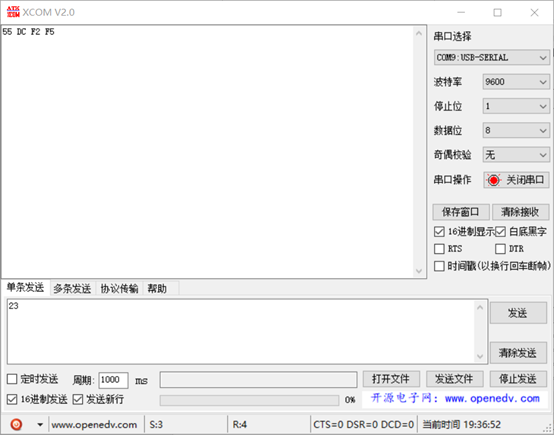This screenshot has width=554, height=435.
Task: Click the S:3 sent counter in status bar
Action: [x=156, y=424]
